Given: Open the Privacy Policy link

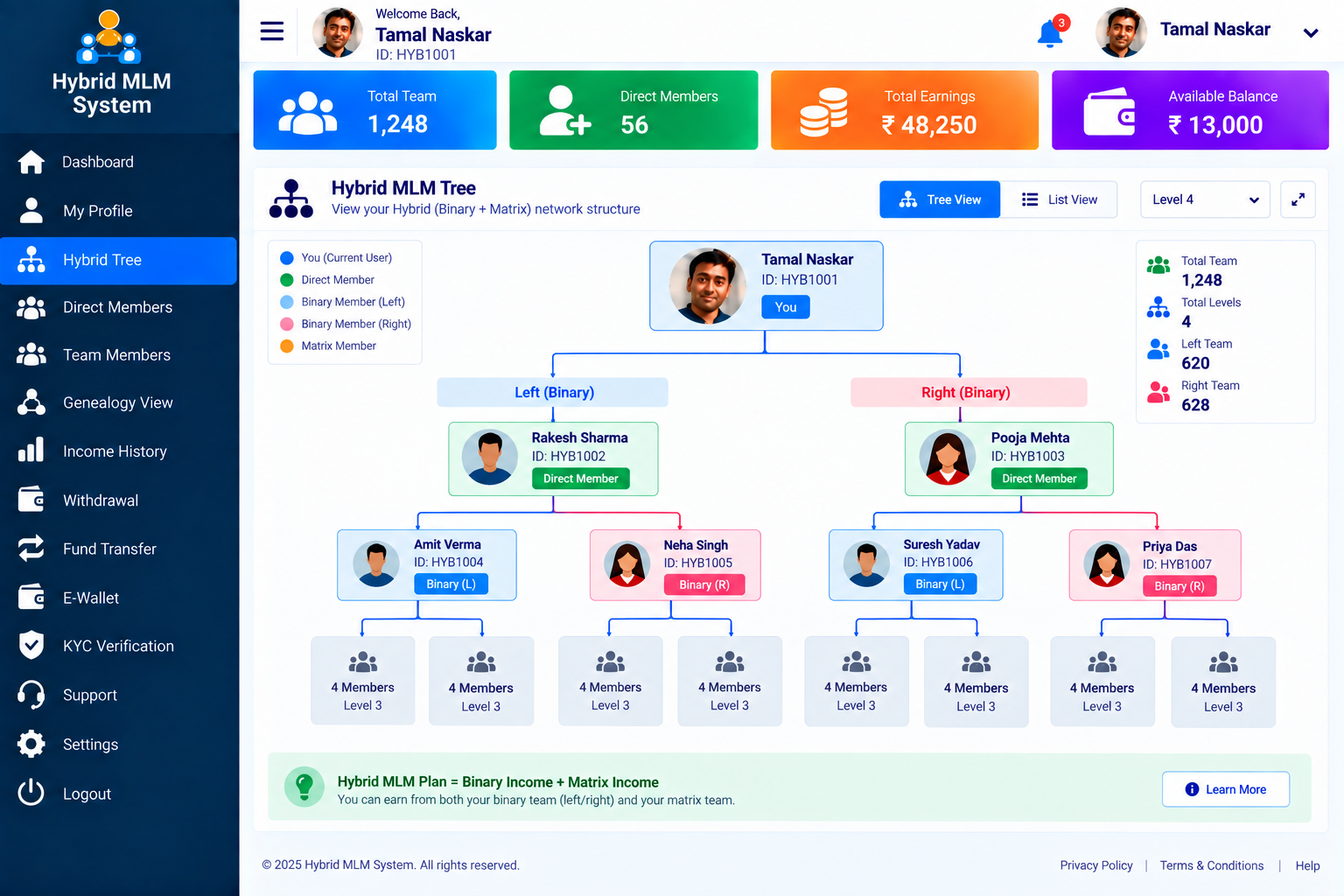Looking at the screenshot, I should coord(1096,865).
